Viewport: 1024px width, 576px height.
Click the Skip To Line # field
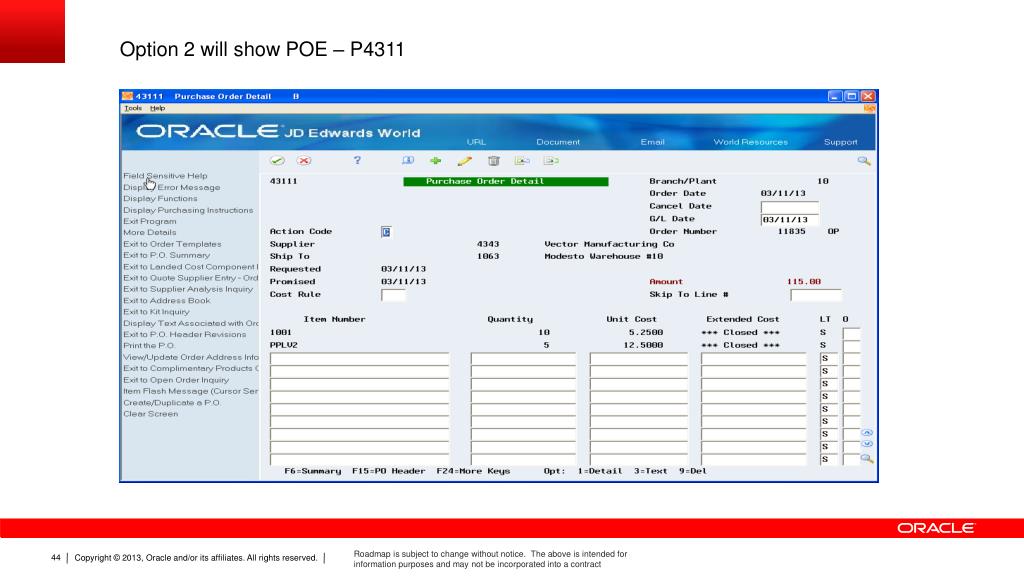[816, 295]
